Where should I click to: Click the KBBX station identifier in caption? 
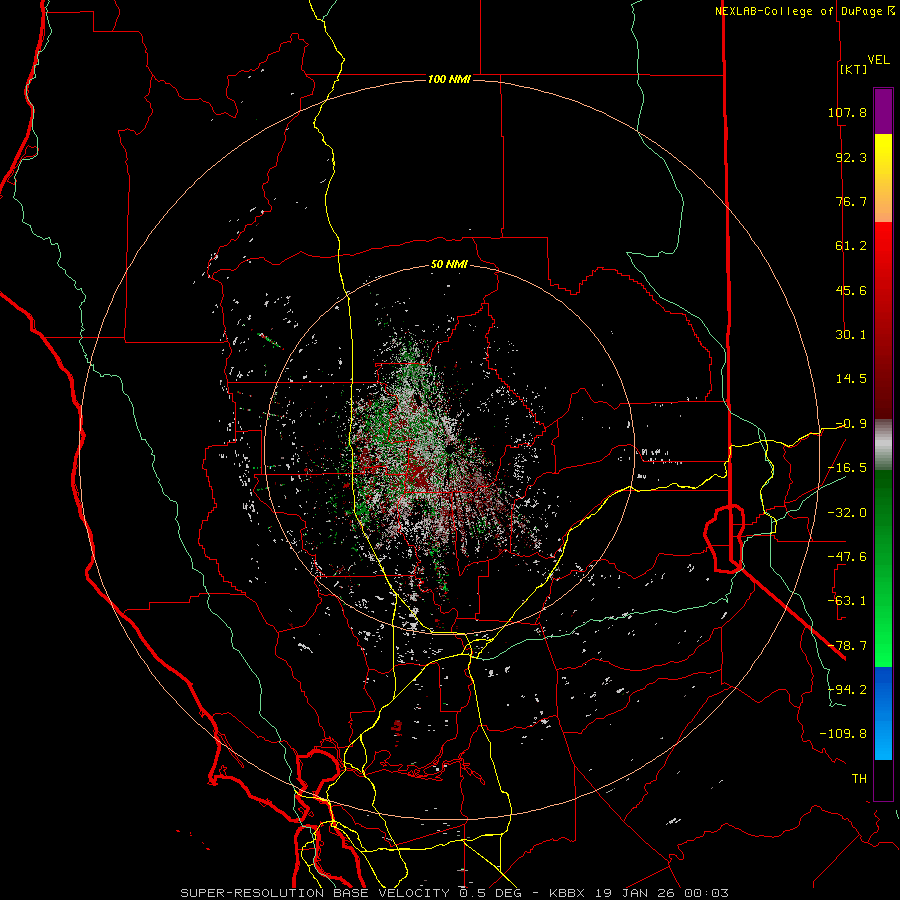567,893
